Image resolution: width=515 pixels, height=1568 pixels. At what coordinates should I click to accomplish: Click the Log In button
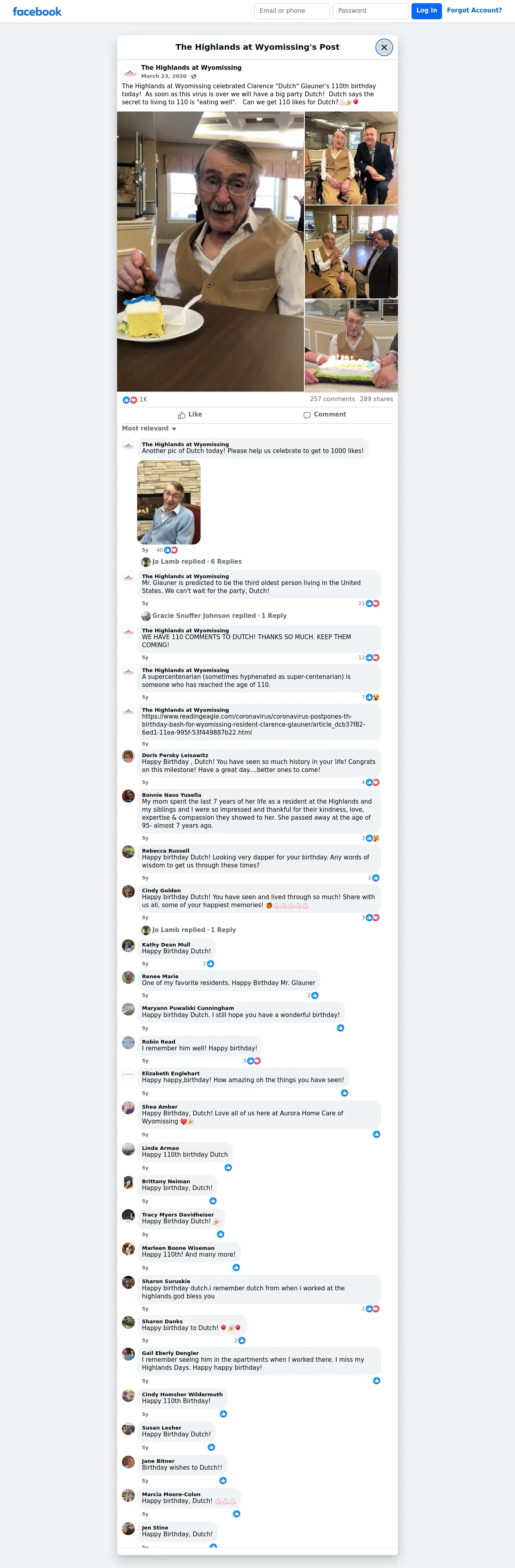tap(426, 11)
